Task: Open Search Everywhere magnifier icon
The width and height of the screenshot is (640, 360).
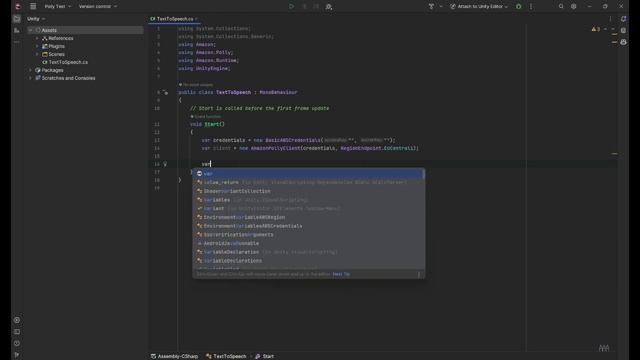Action: 561,7
